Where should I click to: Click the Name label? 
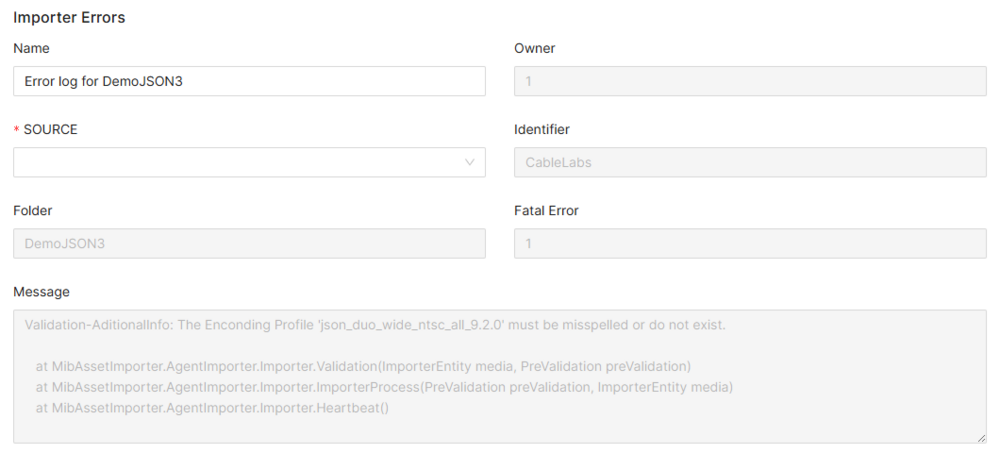(x=31, y=48)
